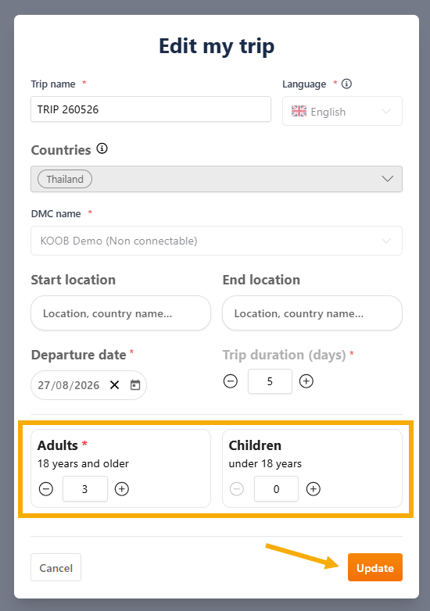This screenshot has height=611, width=430.
Task: Focus the Start location field
Action: click(x=121, y=313)
